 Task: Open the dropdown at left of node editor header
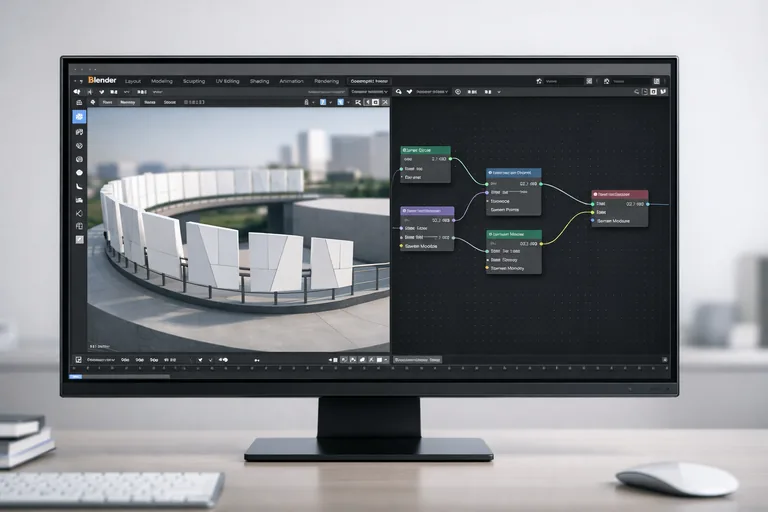point(433,91)
